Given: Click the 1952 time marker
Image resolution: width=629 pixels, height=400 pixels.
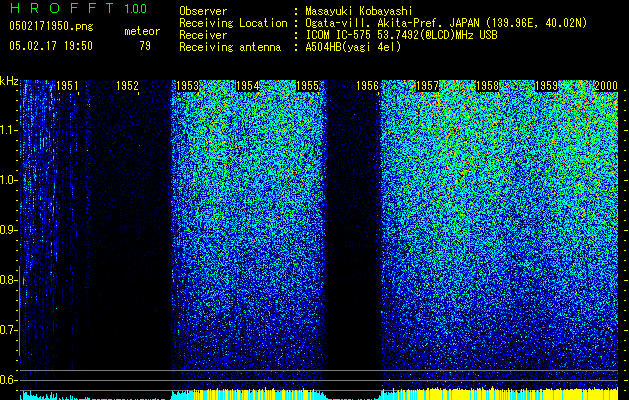Looking at the screenshot, I should click(127, 86).
